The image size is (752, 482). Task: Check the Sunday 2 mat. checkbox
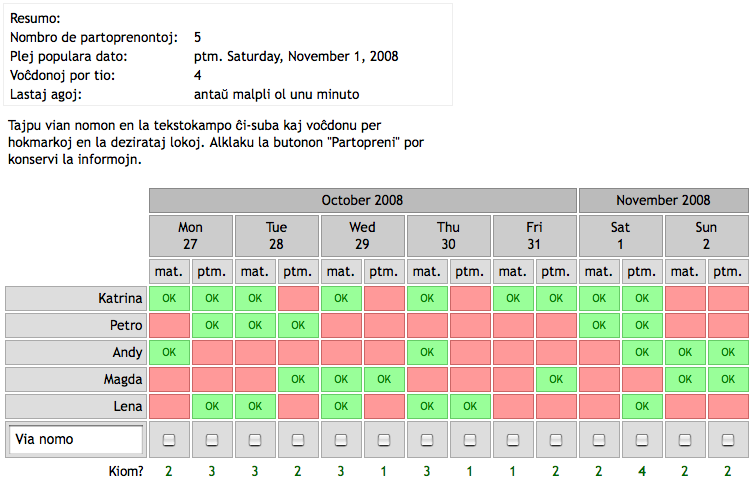tap(685, 440)
